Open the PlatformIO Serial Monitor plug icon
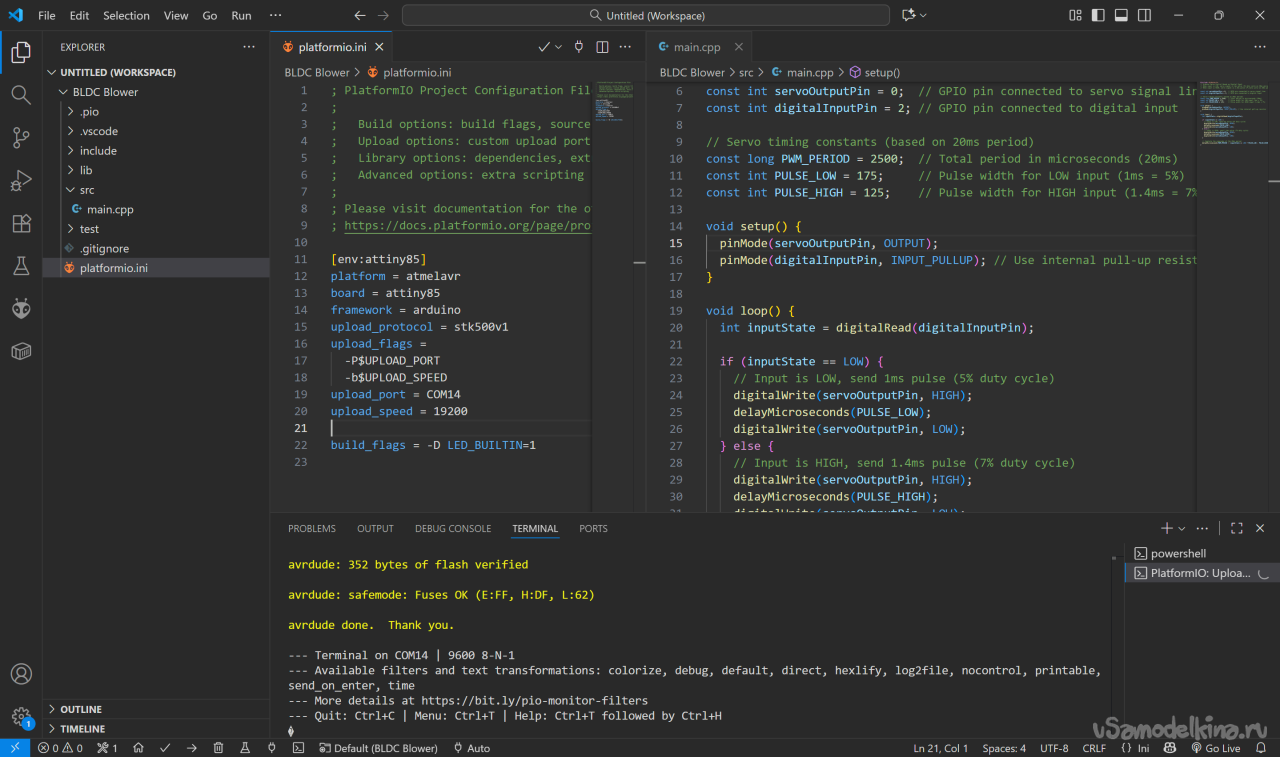This screenshot has width=1280, height=757. [x=270, y=748]
